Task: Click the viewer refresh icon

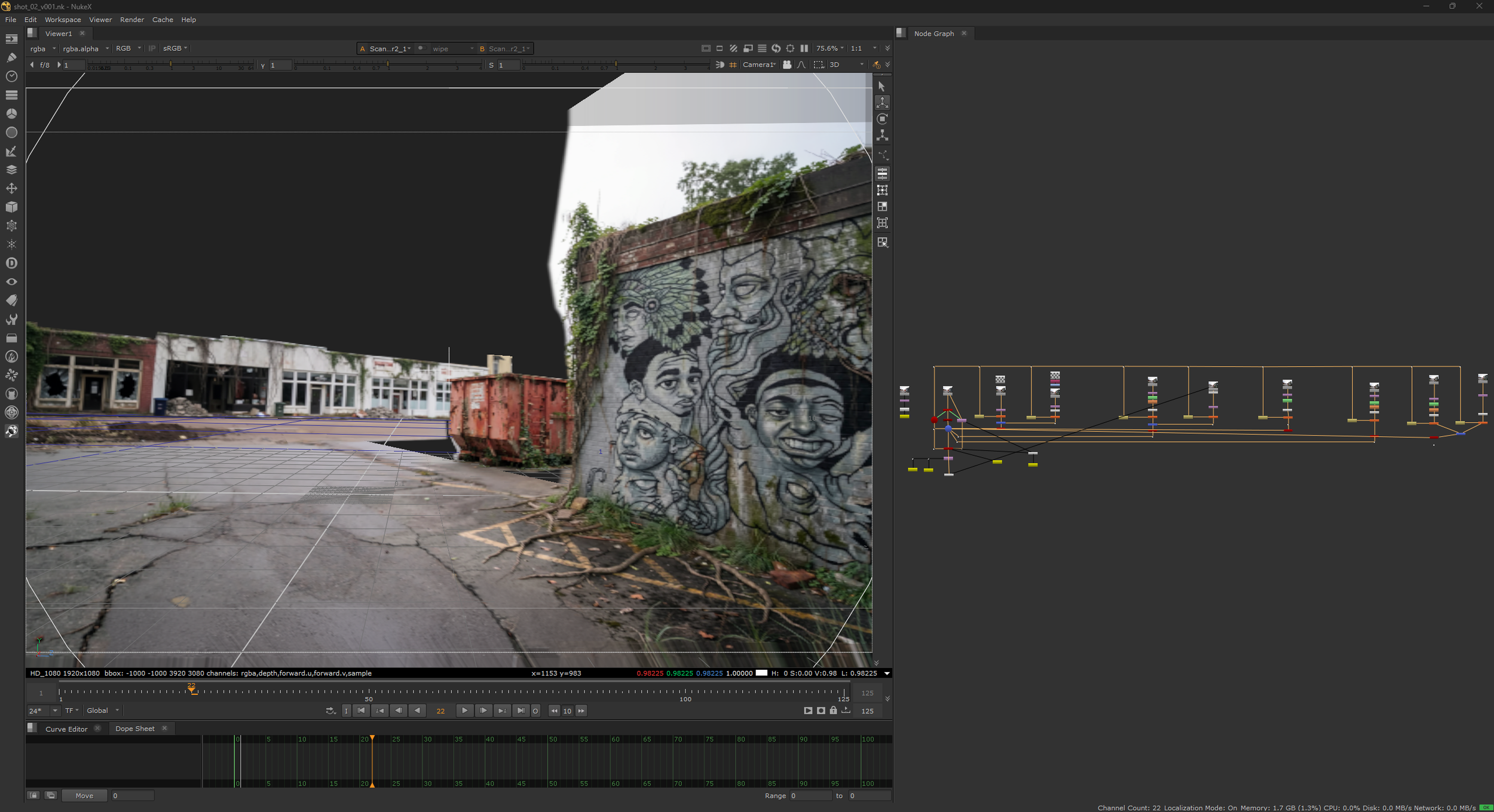Action: 776,48
